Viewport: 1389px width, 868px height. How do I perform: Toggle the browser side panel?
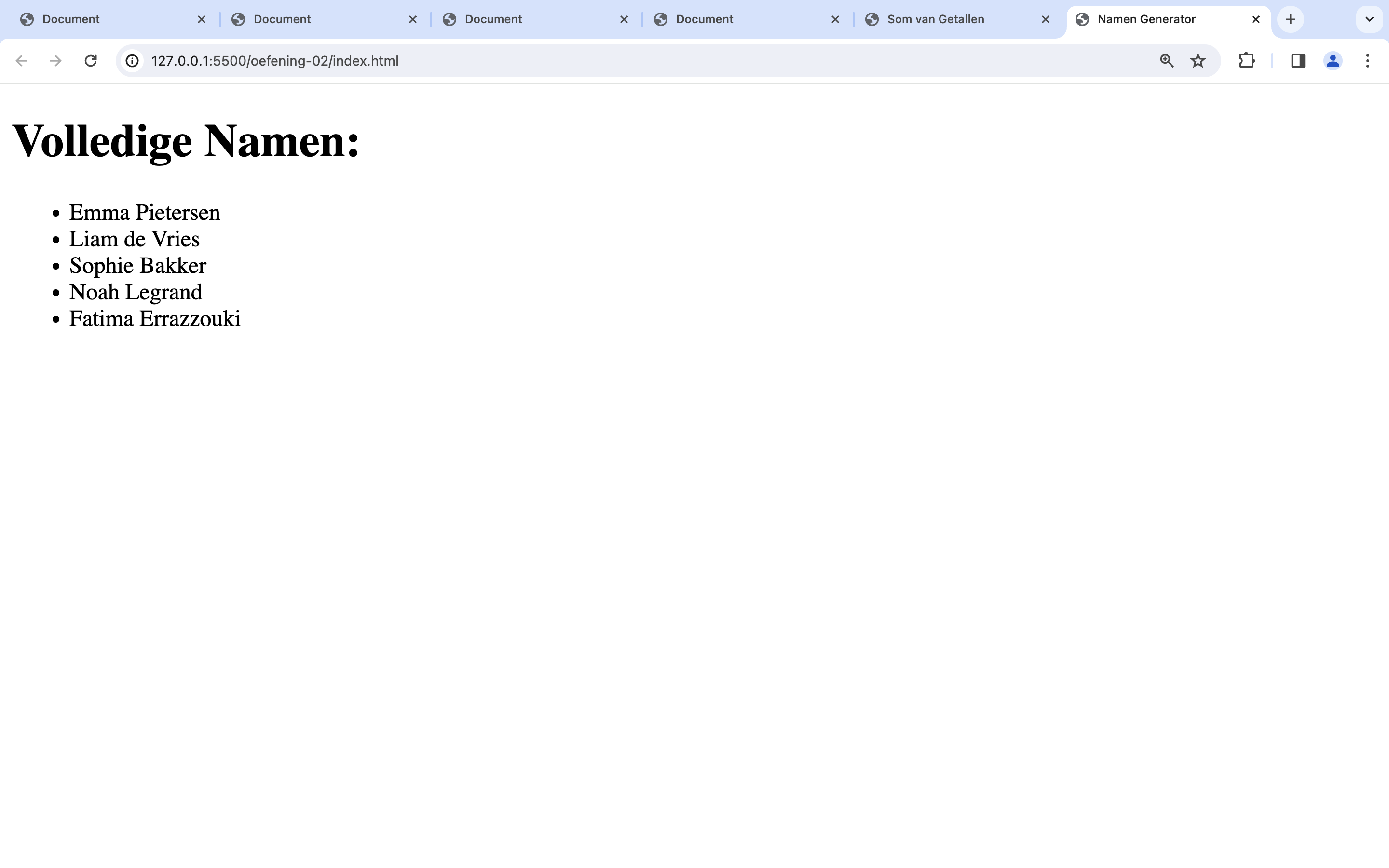[x=1298, y=61]
